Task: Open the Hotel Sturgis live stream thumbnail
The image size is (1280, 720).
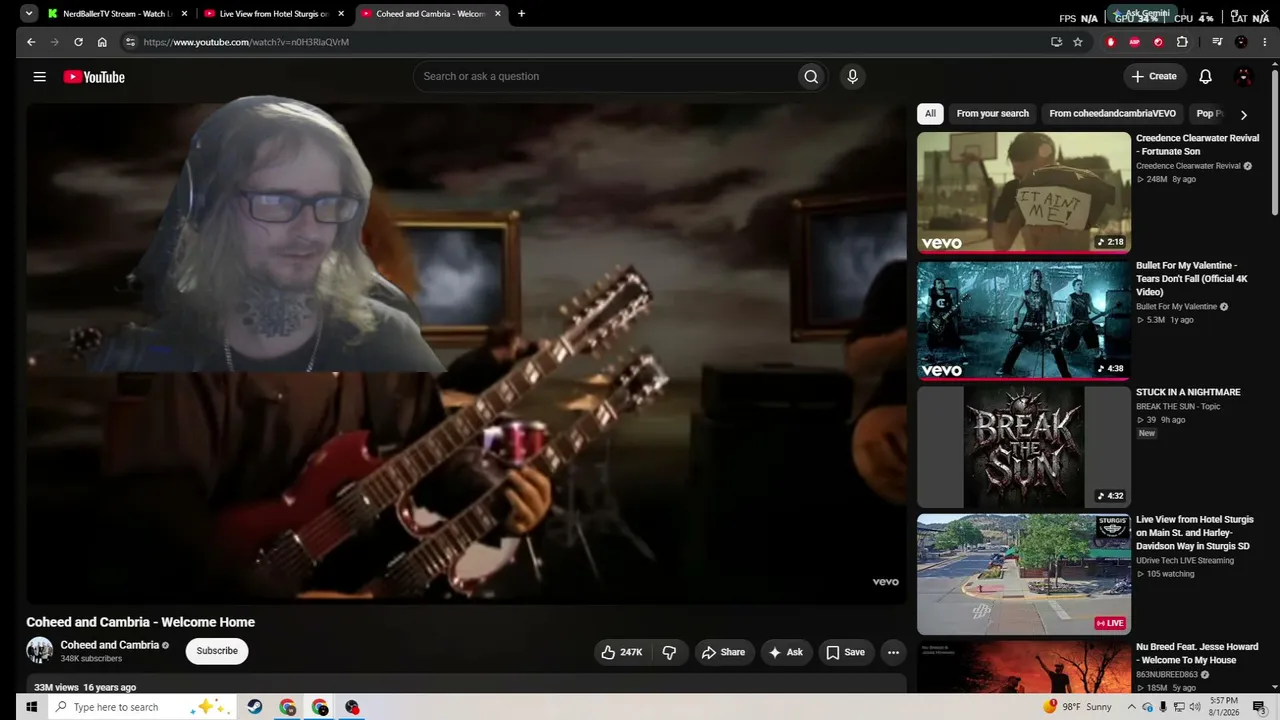Action: point(1024,574)
